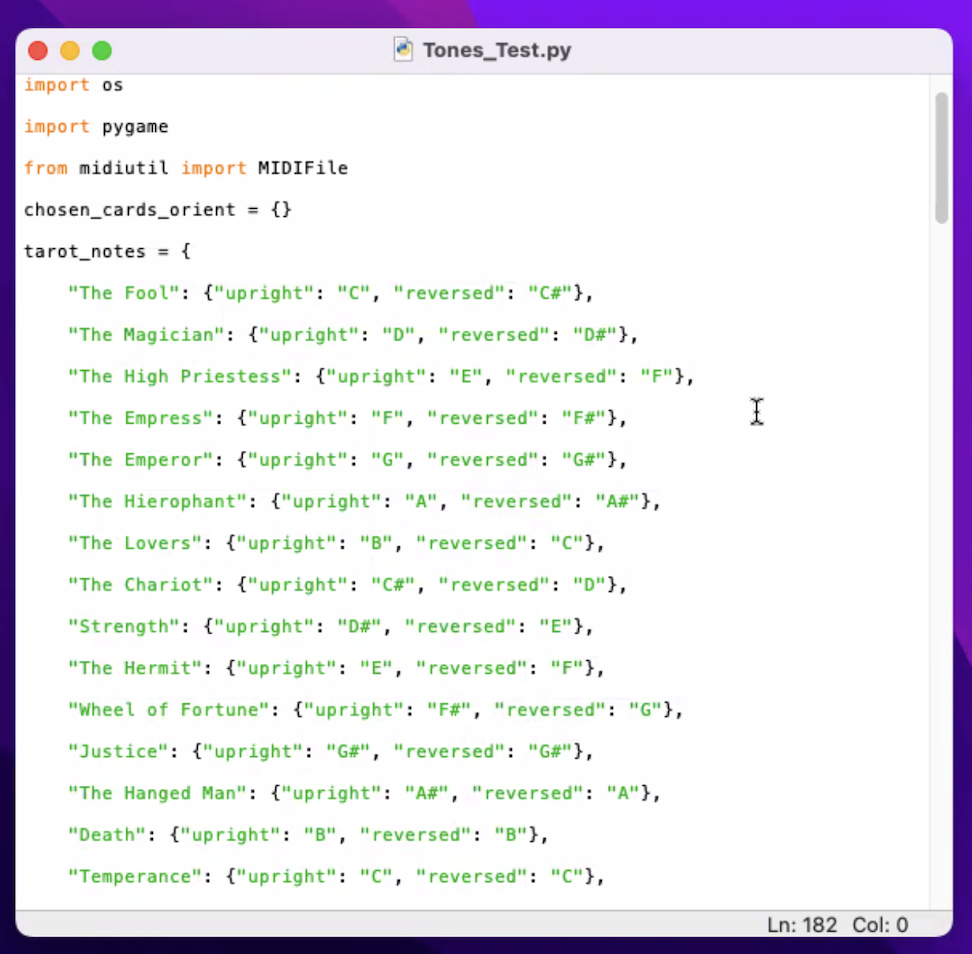Click the "The Hanged Man" dictionary key

(x=157, y=793)
